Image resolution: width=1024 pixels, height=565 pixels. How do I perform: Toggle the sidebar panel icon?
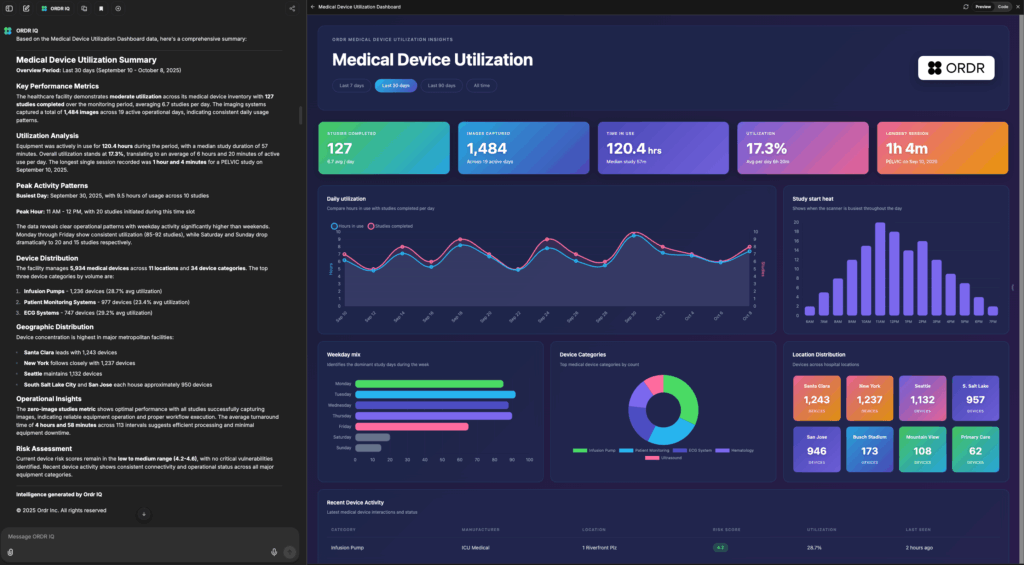tap(10, 8)
